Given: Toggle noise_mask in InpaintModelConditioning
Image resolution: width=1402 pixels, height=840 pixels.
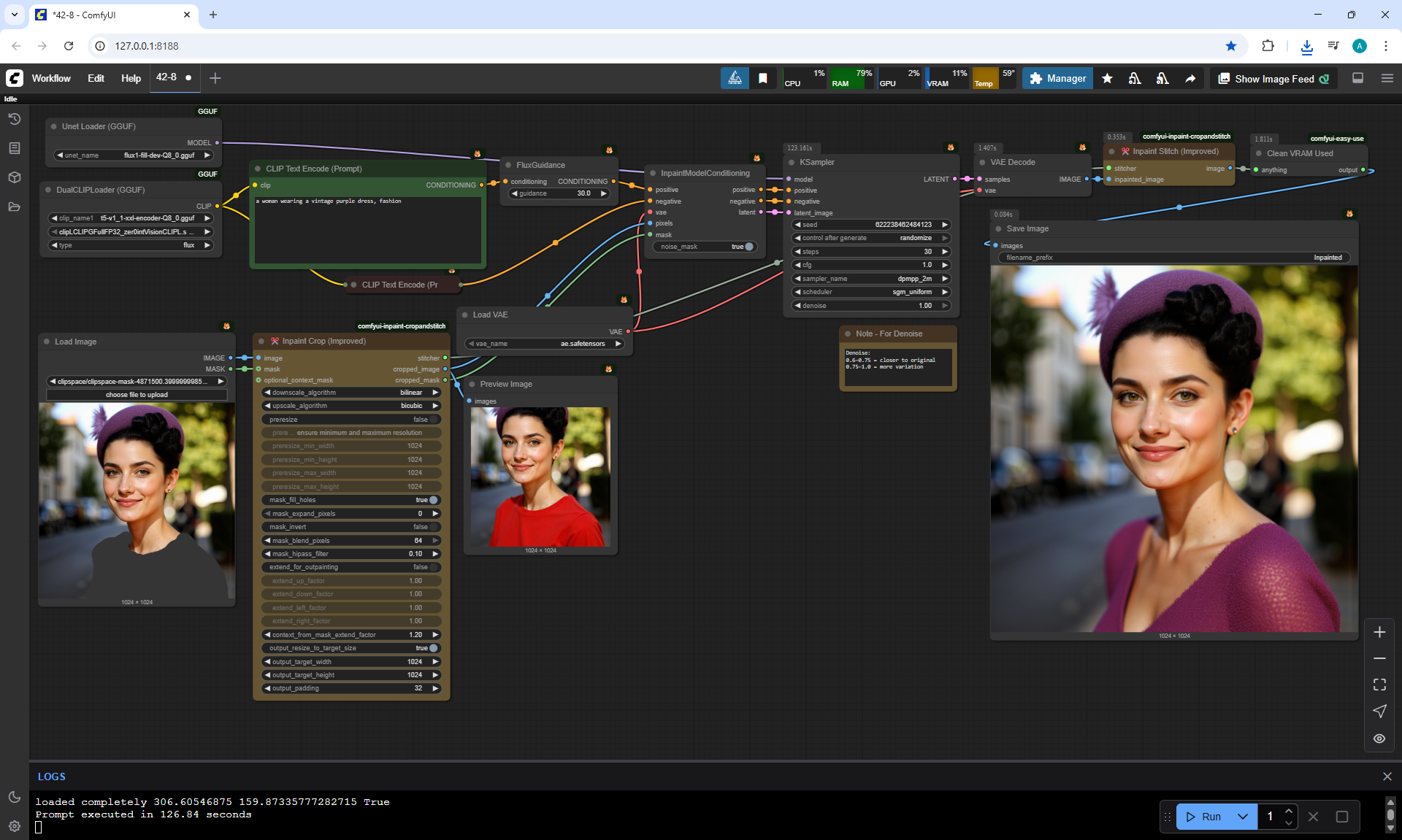Looking at the screenshot, I should tap(748, 247).
